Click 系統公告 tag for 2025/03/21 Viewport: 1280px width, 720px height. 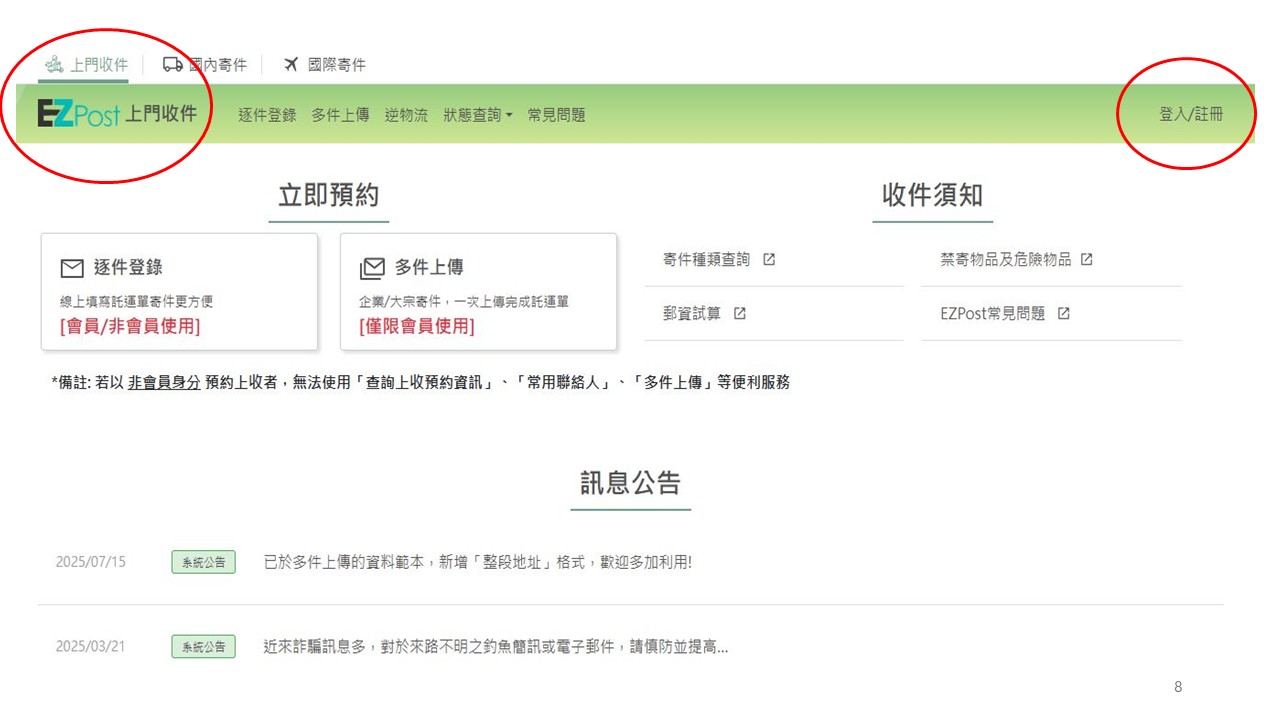point(203,646)
